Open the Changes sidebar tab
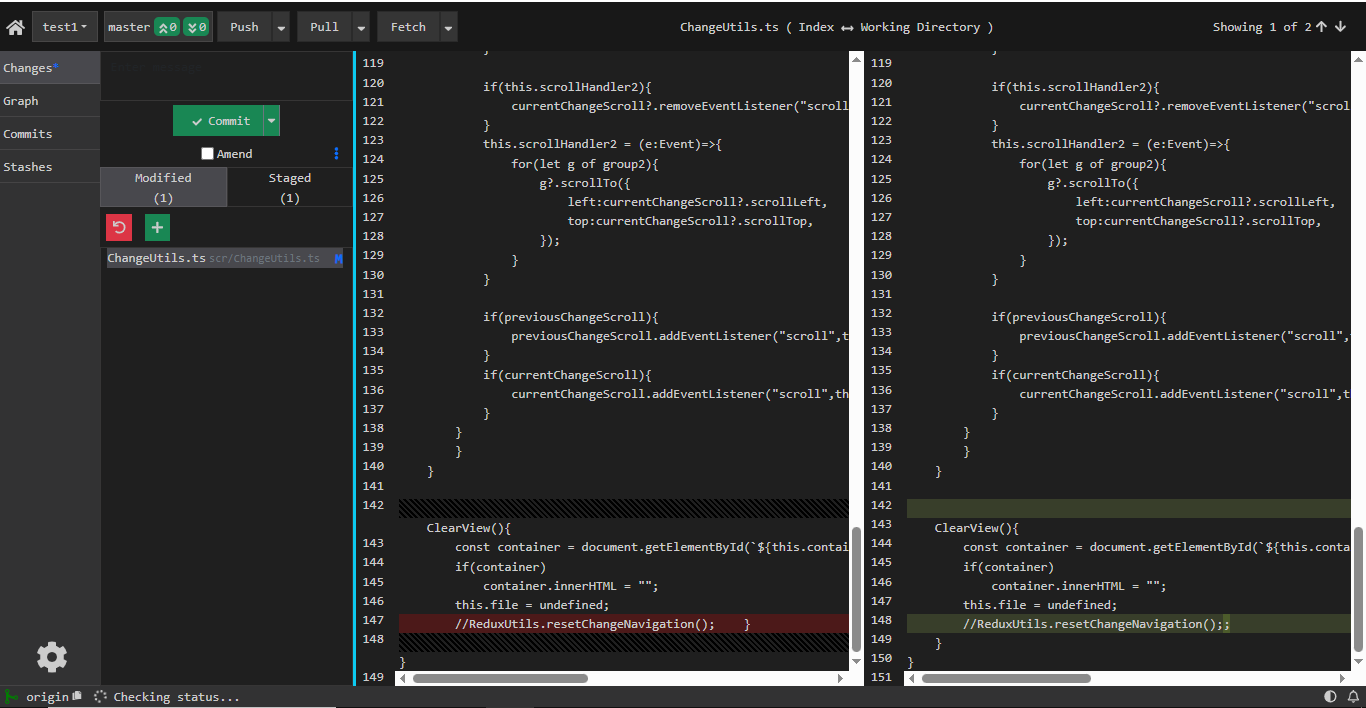1366x708 pixels. coord(50,68)
